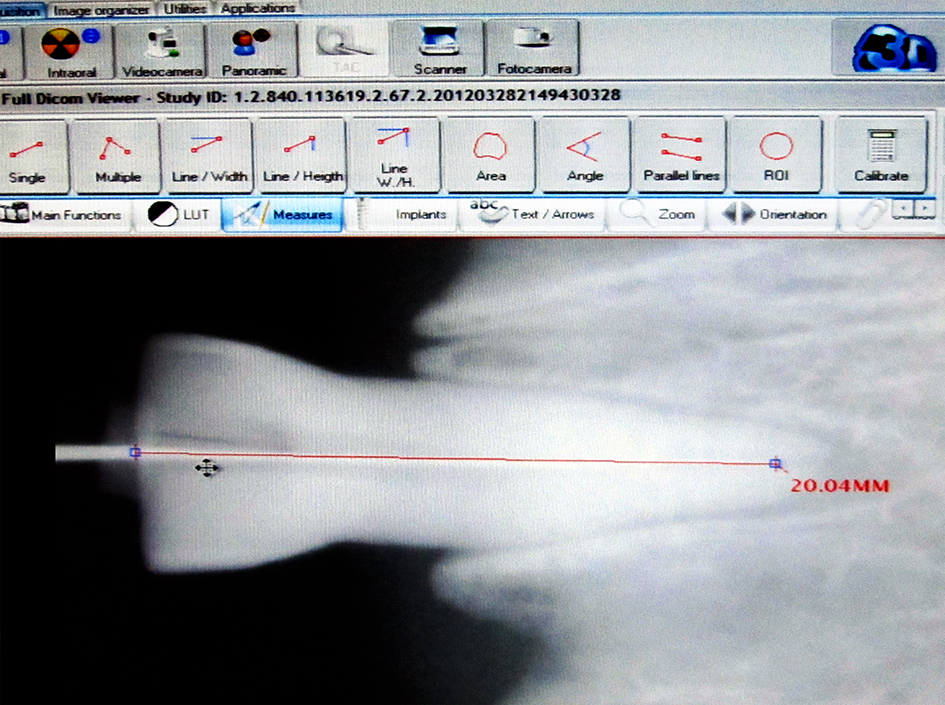
Task: Open the Calibrate calculator tool
Action: tap(881, 156)
